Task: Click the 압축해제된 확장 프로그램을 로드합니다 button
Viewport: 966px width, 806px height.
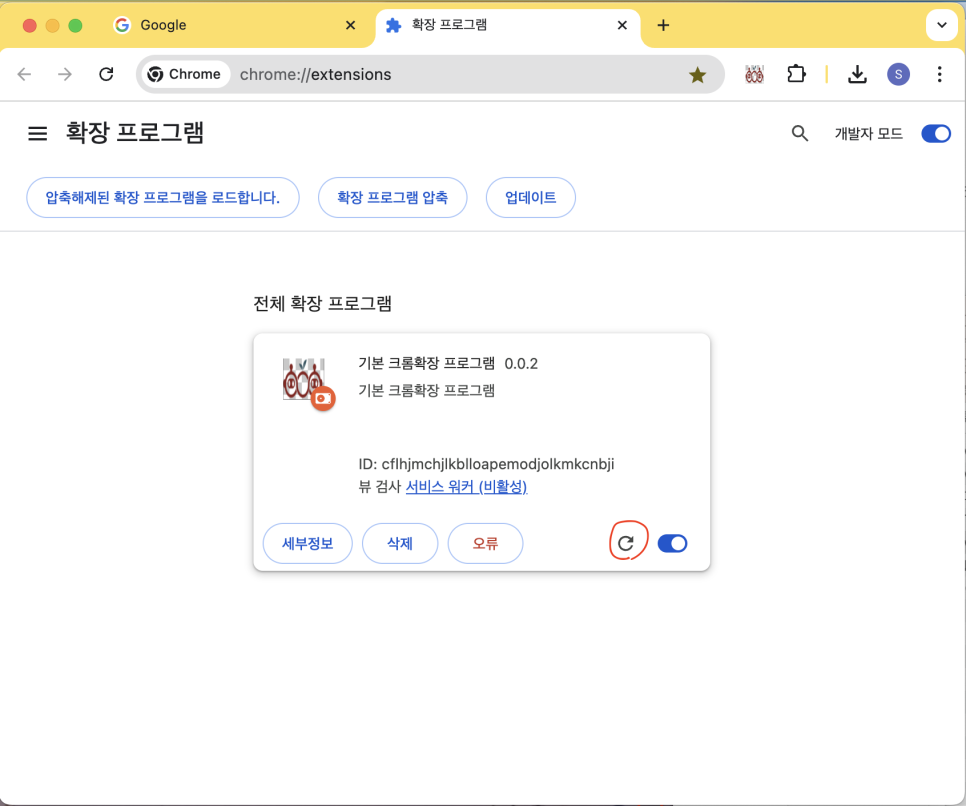Action: click(x=162, y=197)
